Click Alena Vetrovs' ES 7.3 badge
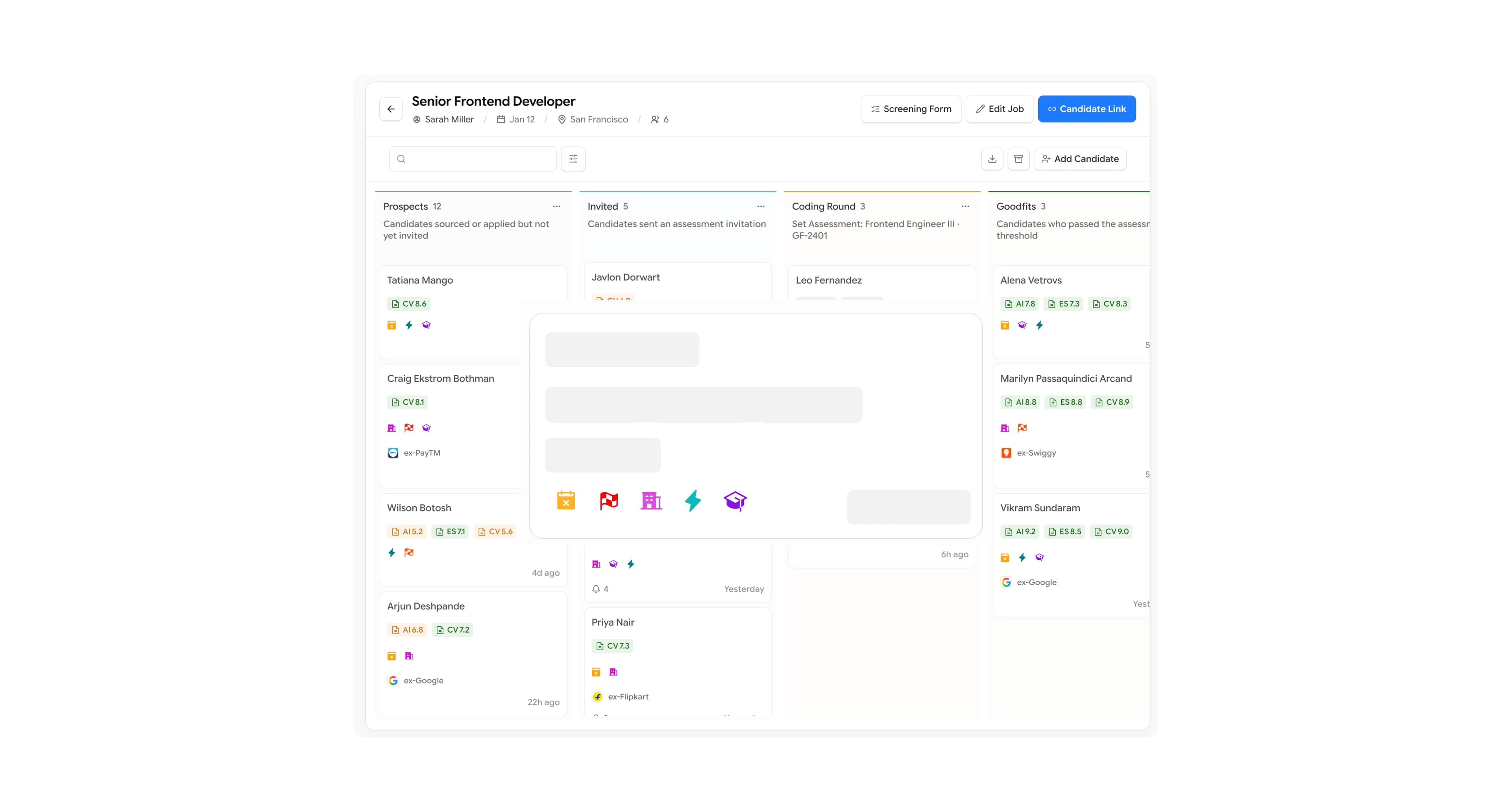The width and height of the screenshot is (1511, 812). click(x=1064, y=304)
